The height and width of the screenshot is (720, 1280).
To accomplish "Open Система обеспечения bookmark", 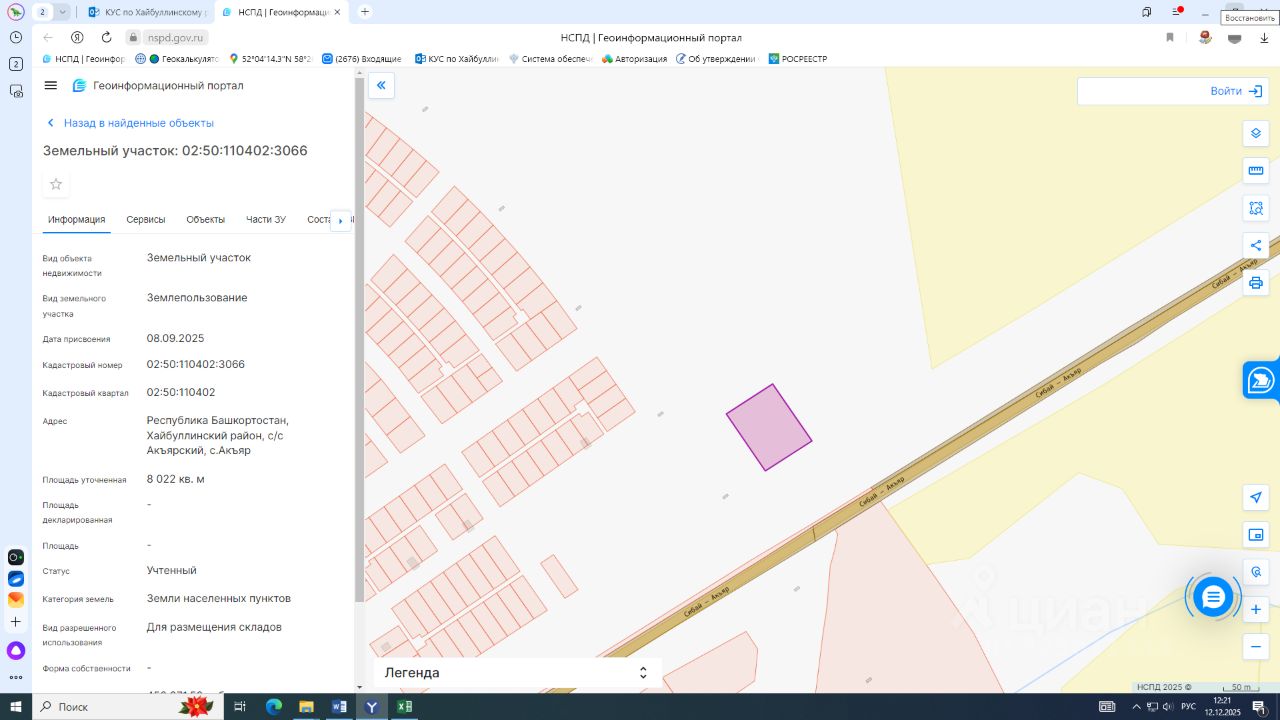I will [x=551, y=59].
